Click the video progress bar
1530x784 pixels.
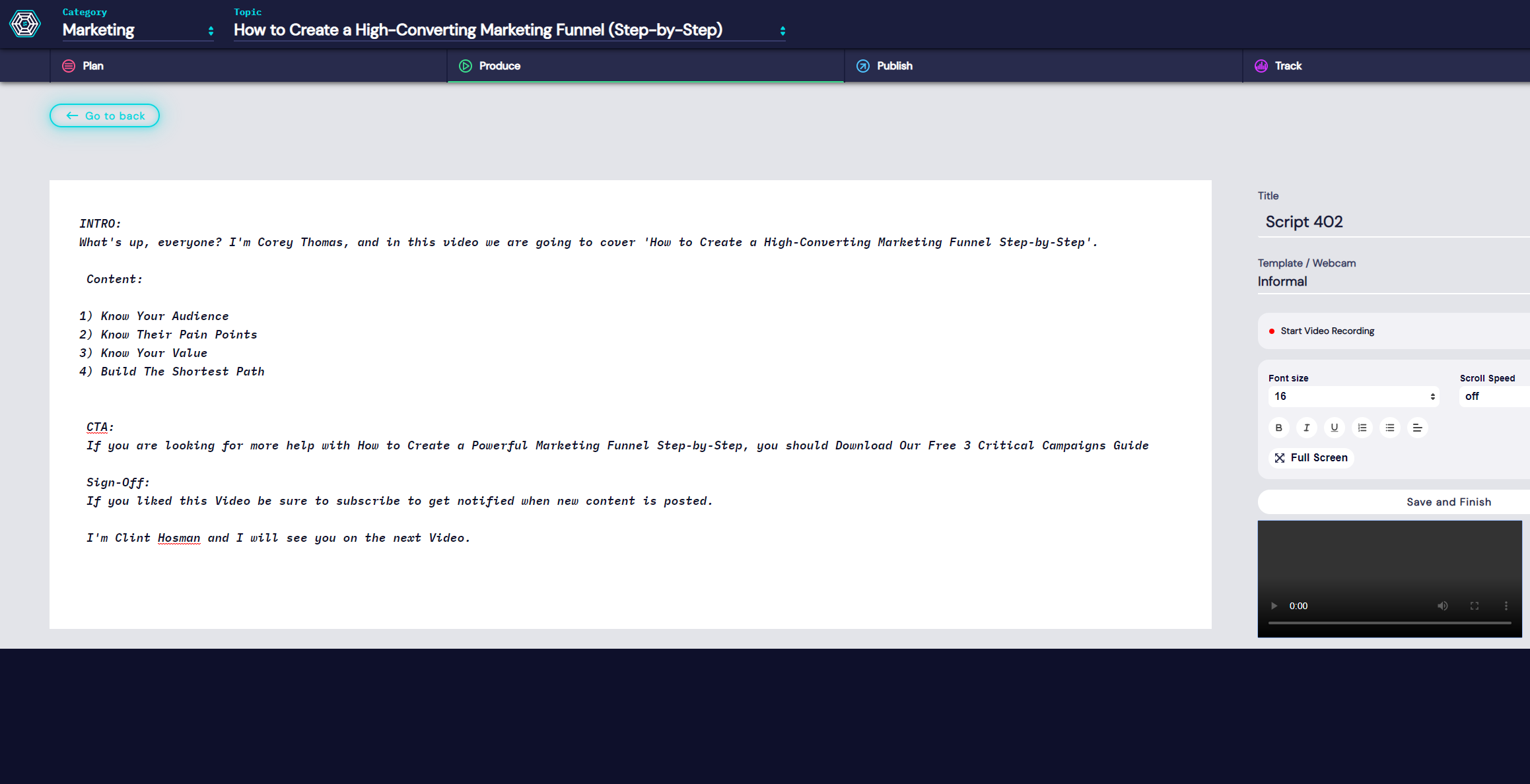(1390, 623)
